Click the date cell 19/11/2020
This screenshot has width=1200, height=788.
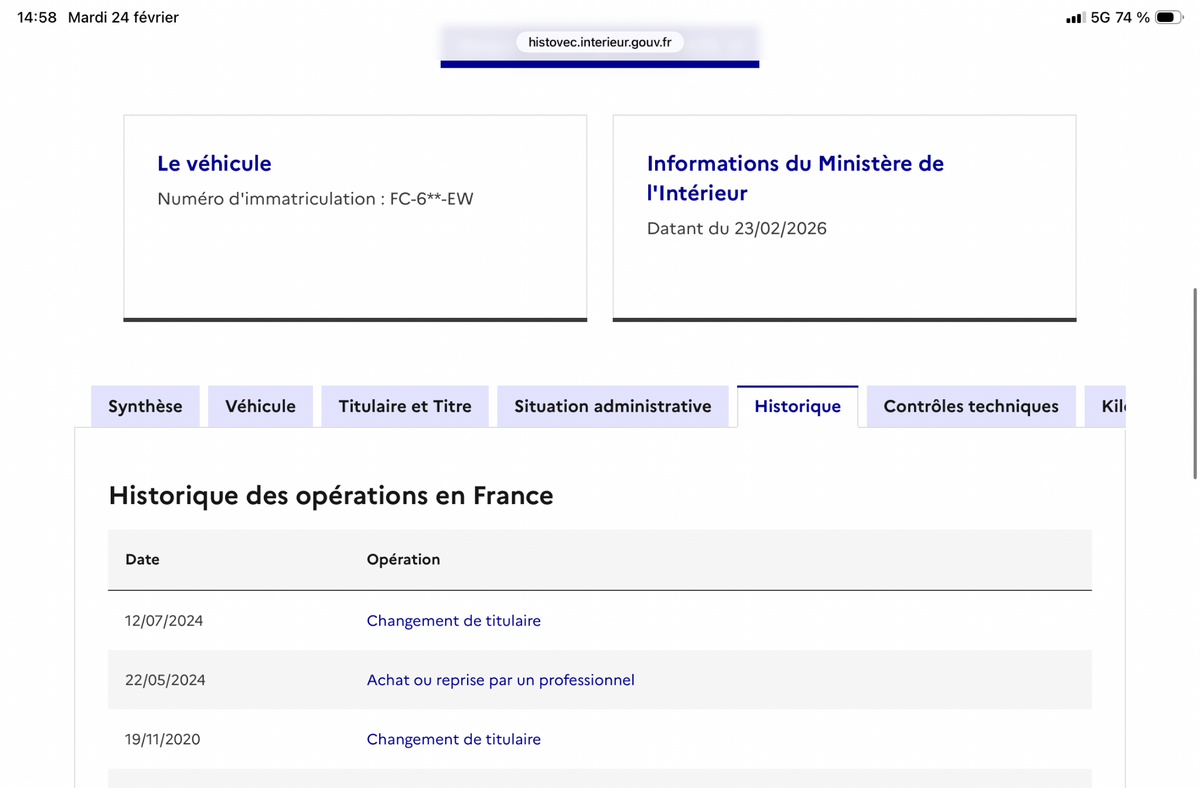(163, 739)
